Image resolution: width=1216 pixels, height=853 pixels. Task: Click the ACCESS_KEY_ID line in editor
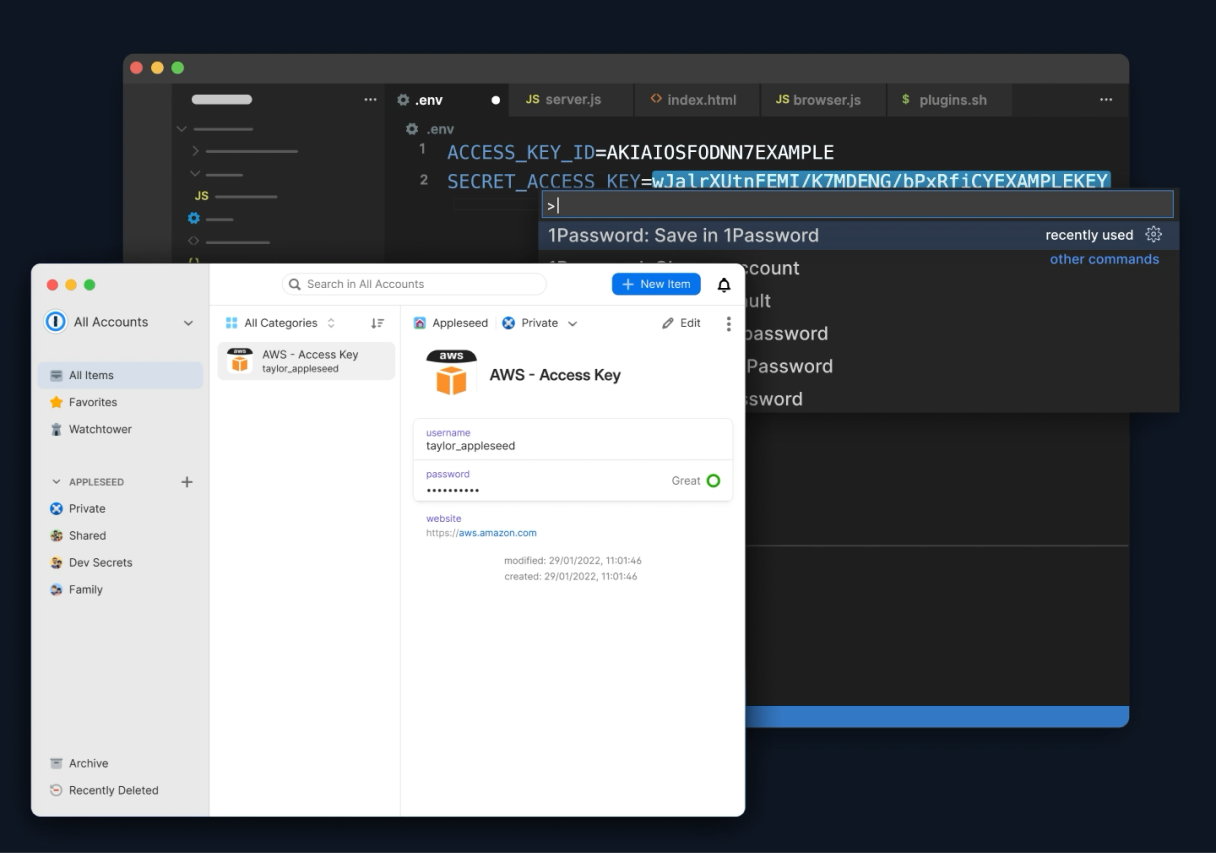pyautogui.click(x=640, y=152)
